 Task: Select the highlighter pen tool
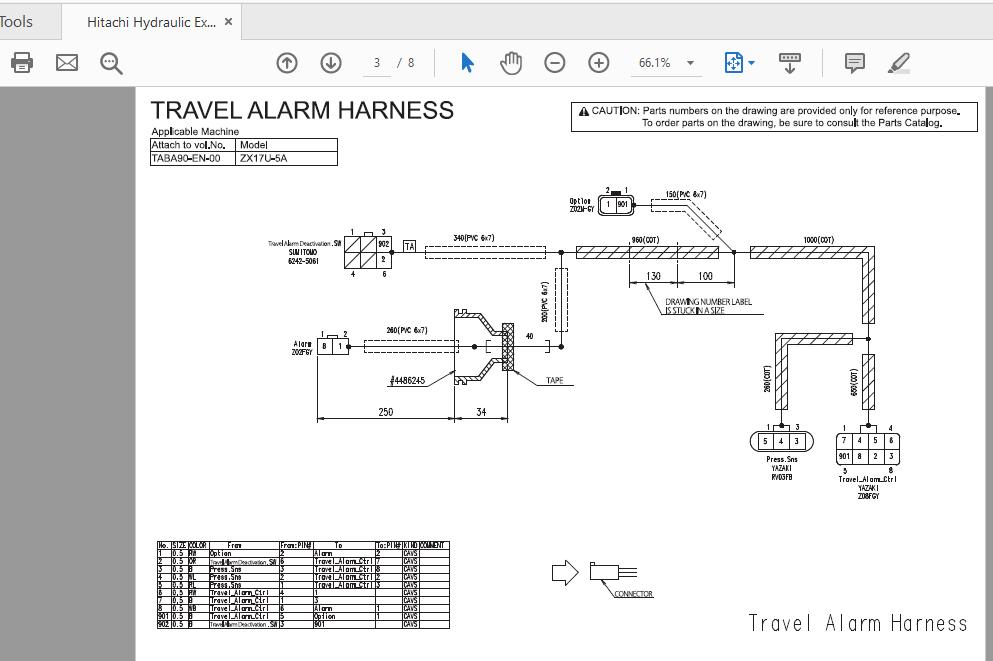pos(898,63)
